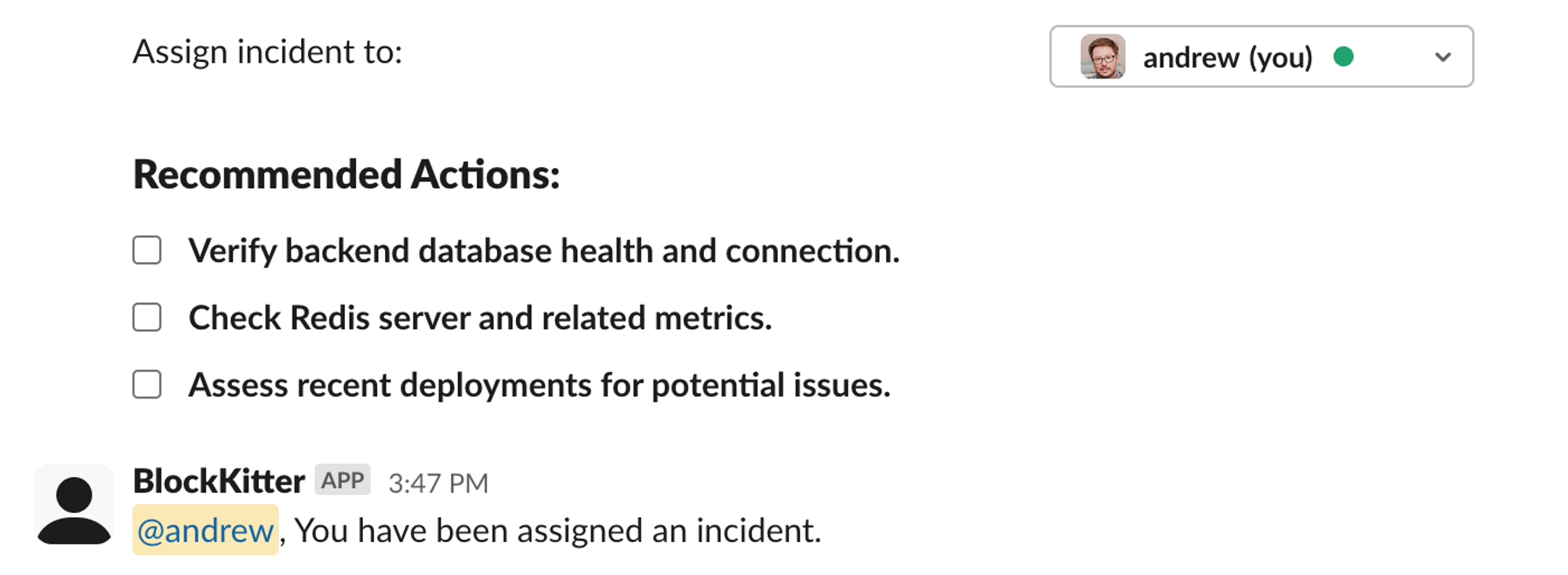This screenshot has width=1568, height=575.
Task: Click andrew (you) text in the selector
Action: point(1227,57)
